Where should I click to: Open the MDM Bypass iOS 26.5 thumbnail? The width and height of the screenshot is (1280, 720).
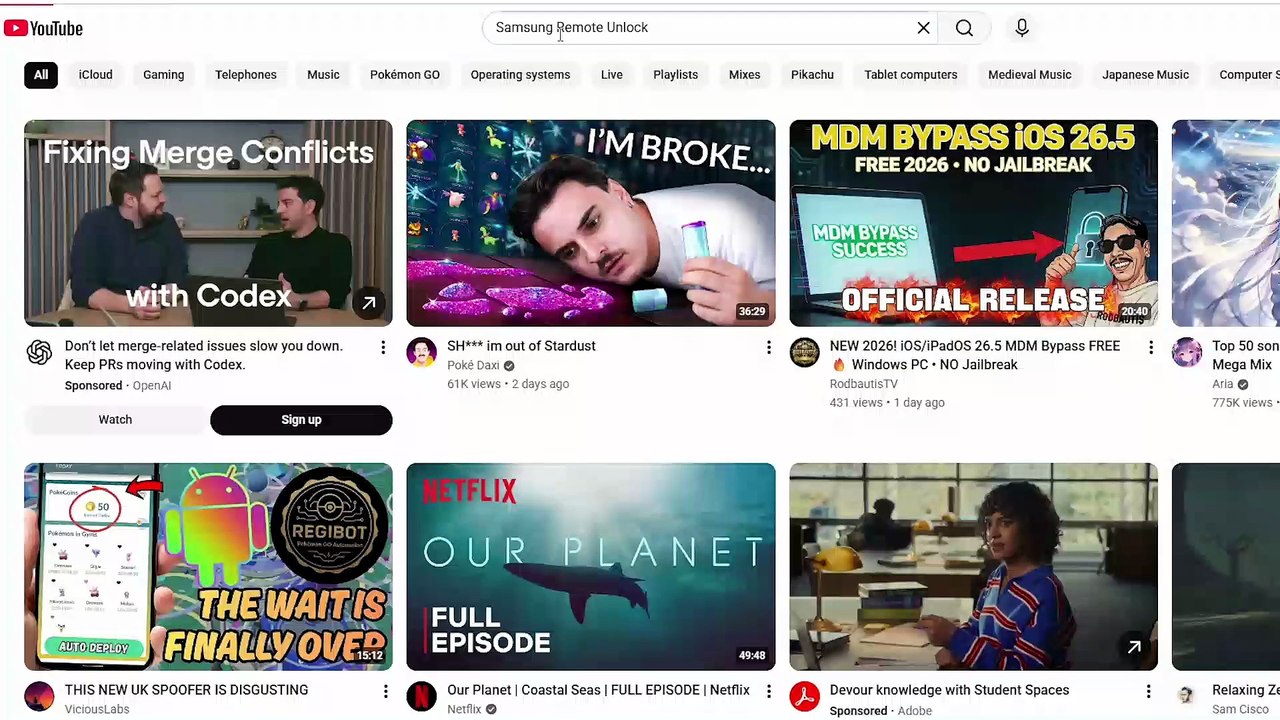click(974, 223)
